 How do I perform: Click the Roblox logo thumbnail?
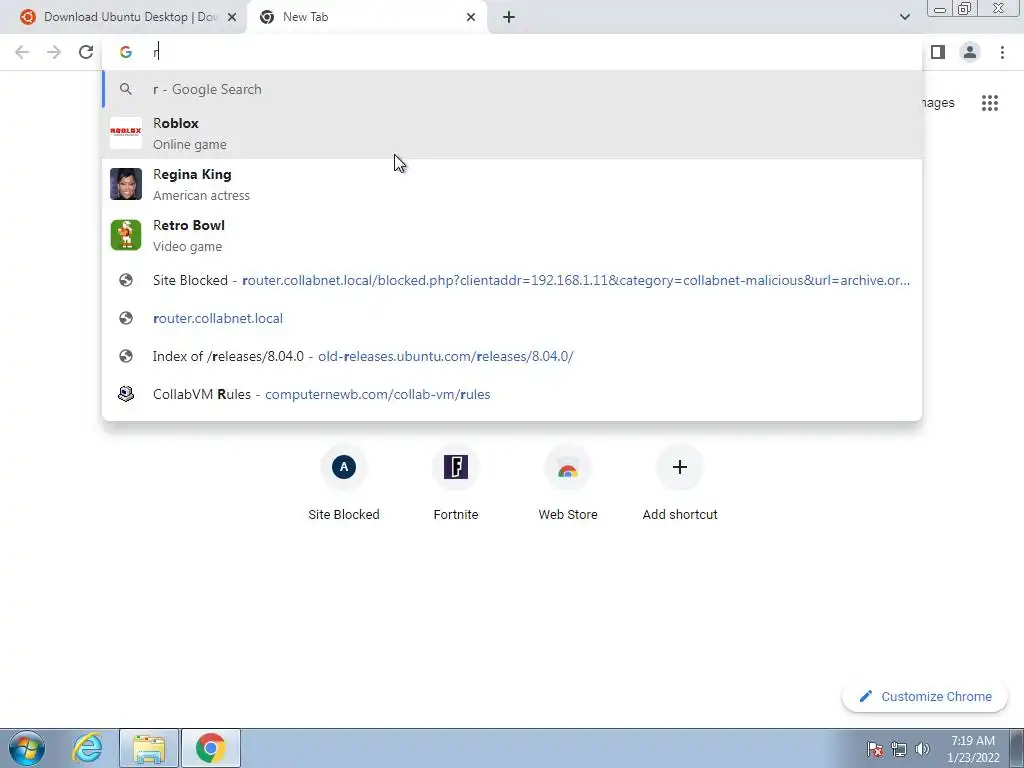click(125, 133)
